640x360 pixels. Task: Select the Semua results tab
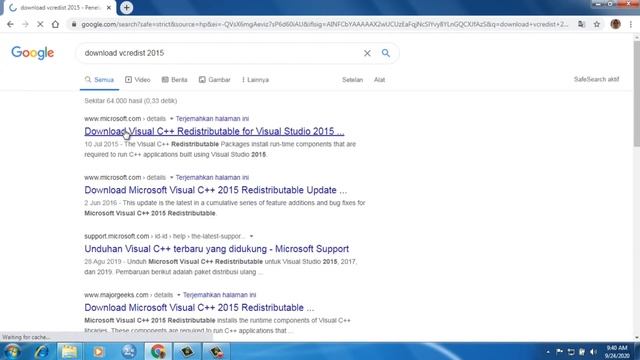[x=99, y=80]
